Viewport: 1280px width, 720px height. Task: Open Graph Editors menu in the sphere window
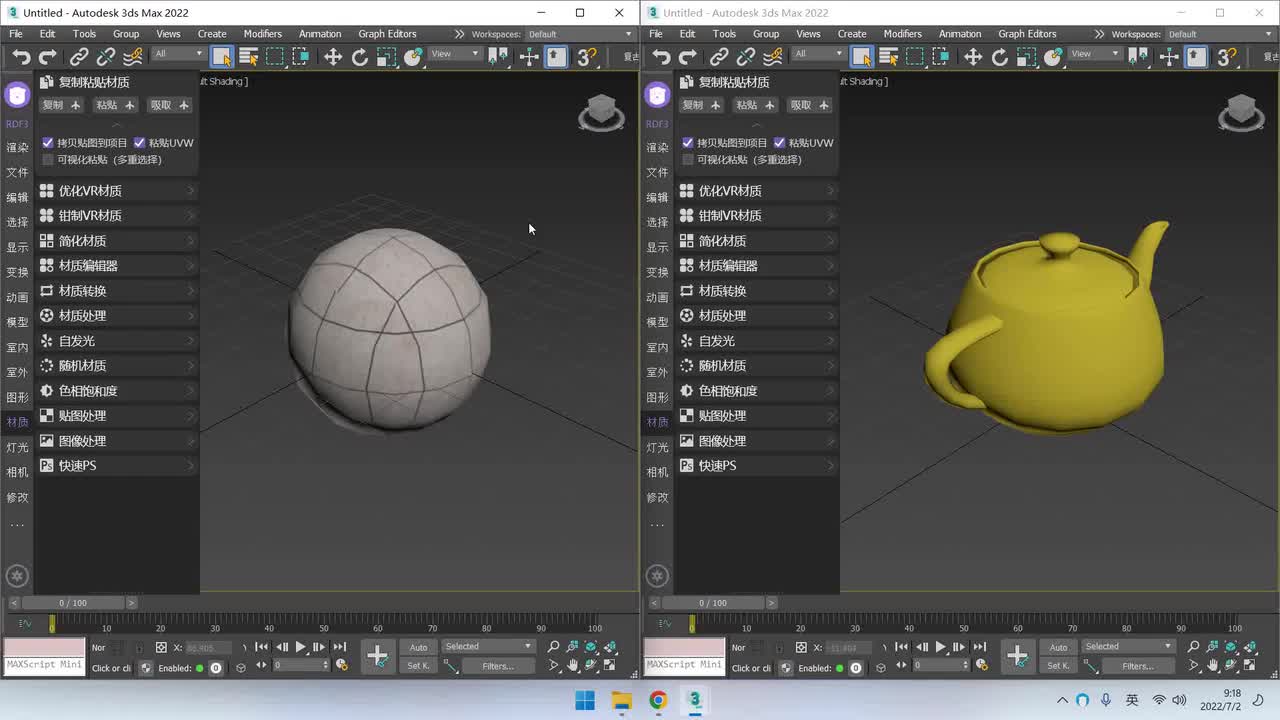(x=387, y=34)
